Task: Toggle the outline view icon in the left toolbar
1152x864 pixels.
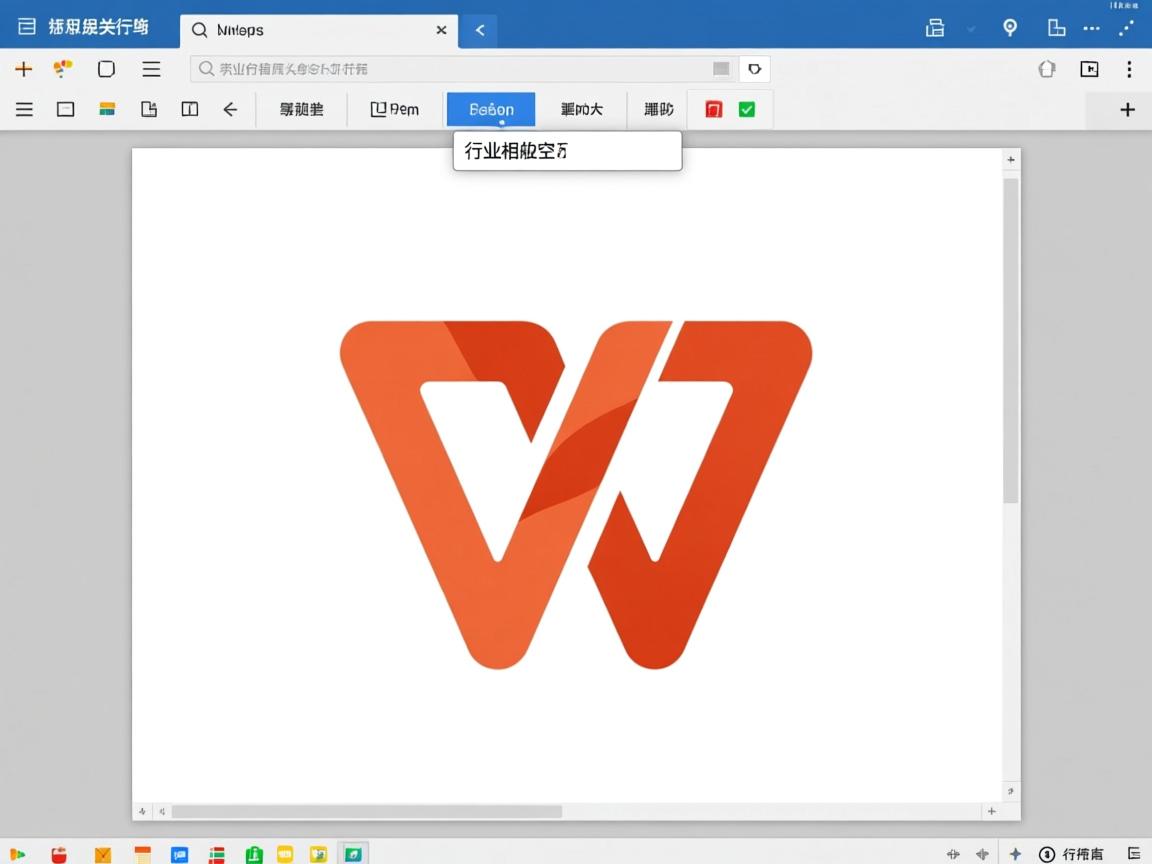Action: (23, 109)
